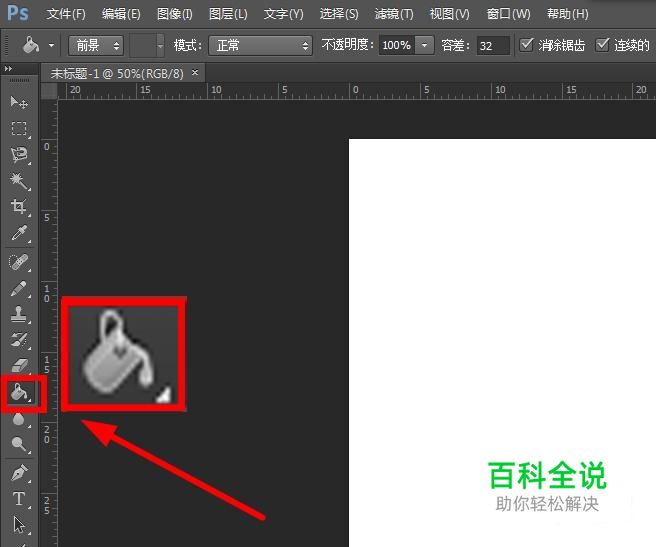This screenshot has height=547, width=656.
Task: Open Paint Bucket tool preset picker
Action: (x=51, y=45)
